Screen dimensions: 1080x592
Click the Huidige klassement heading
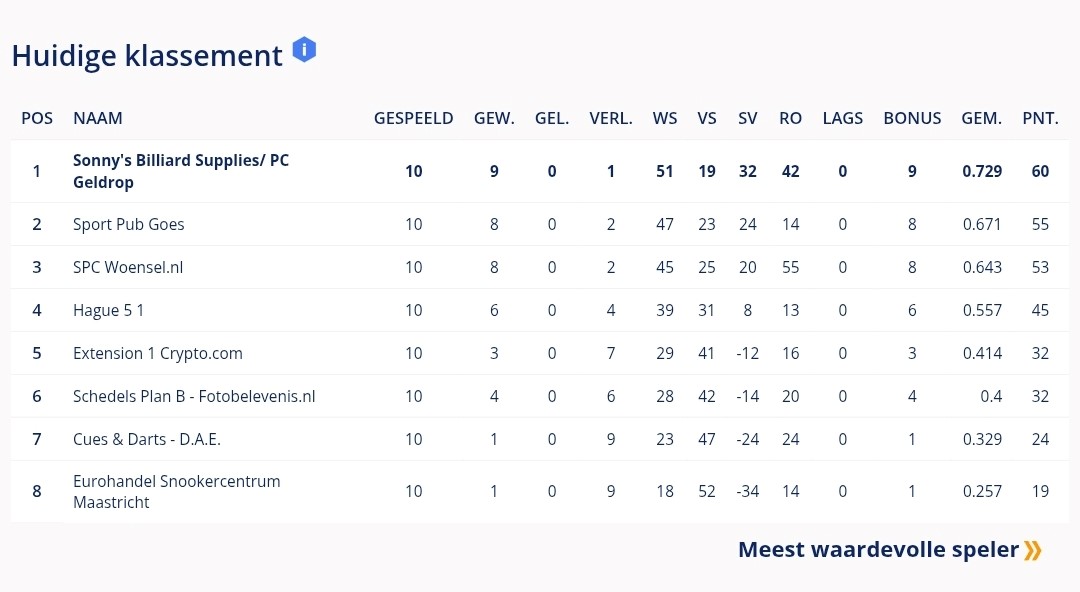tap(147, 56)
